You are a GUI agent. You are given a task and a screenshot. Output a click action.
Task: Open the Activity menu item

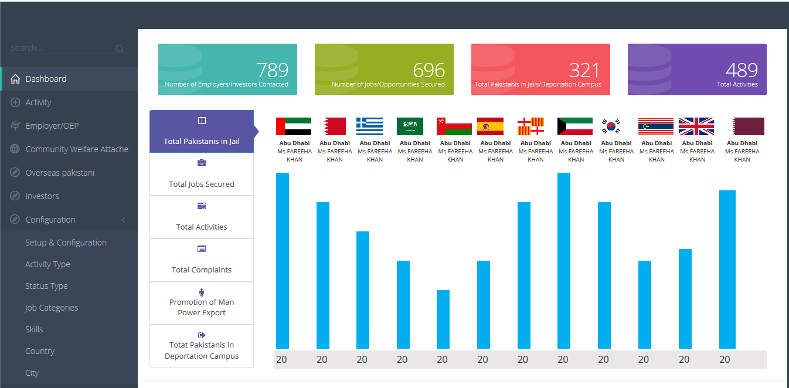[69, 102]
